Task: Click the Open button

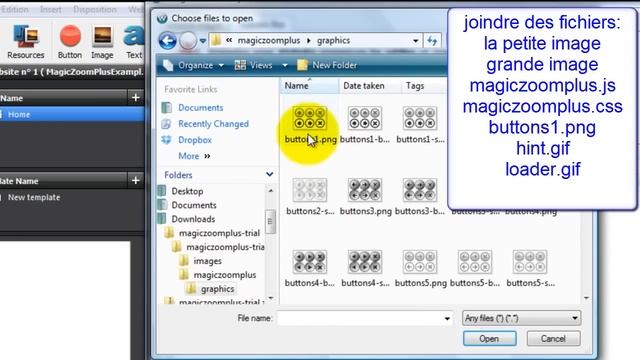Action: click(489, 339)
